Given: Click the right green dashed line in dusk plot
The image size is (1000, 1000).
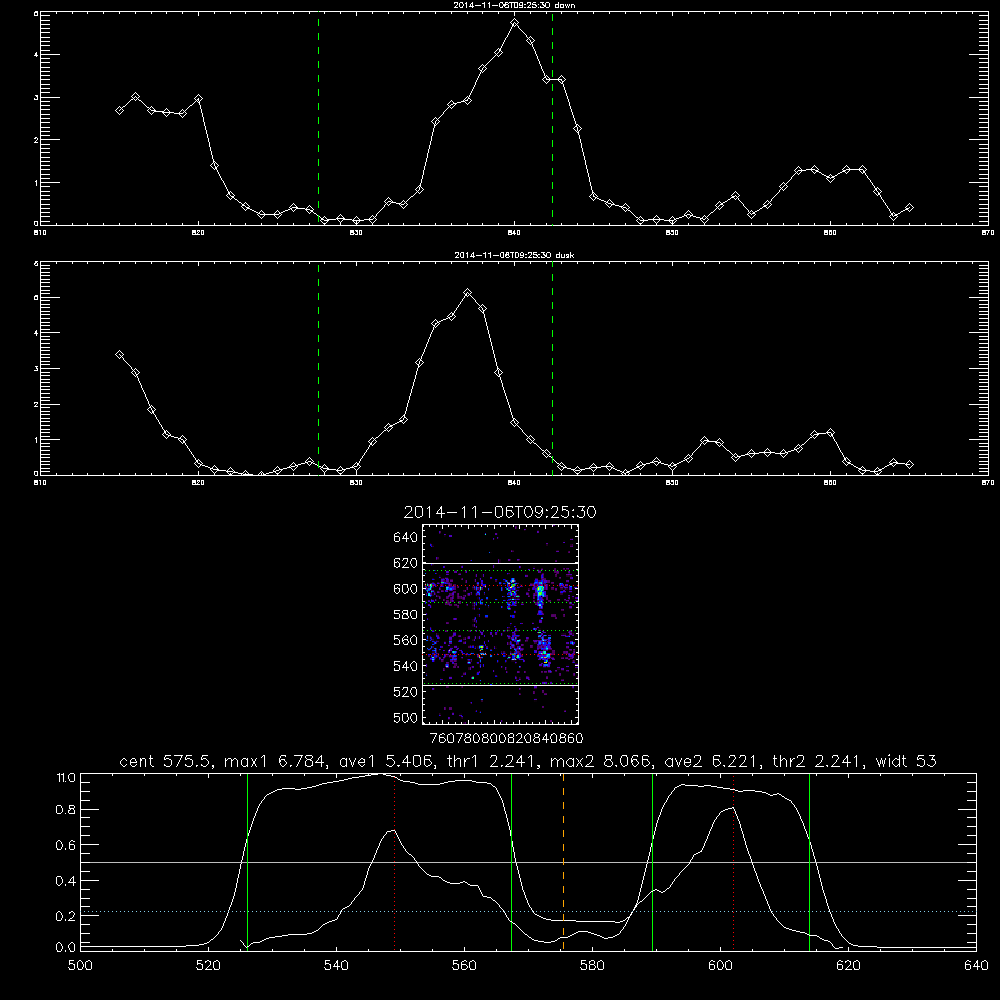Looking at the screenshot, I should pos(552,369).
